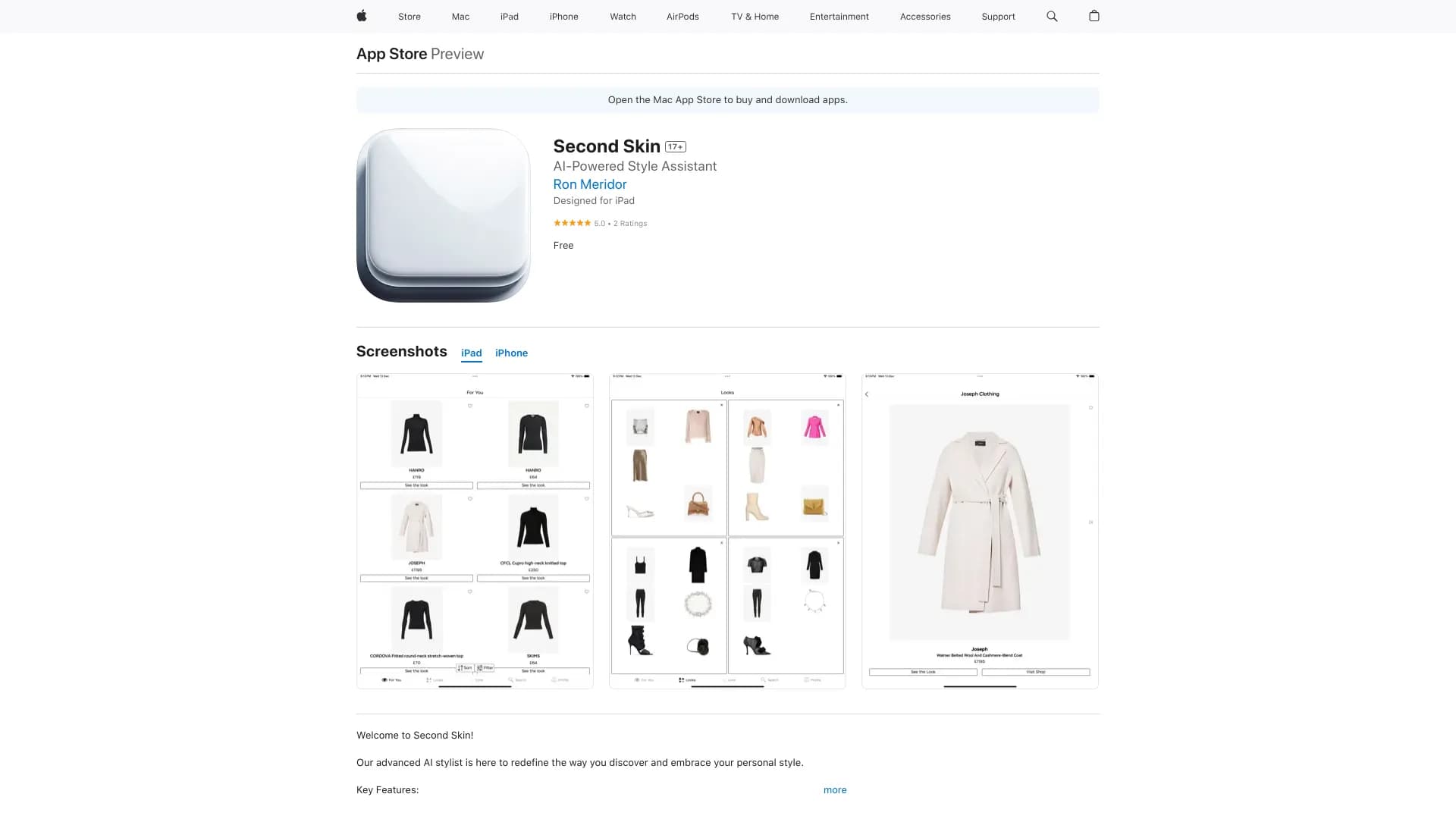
Task: Expand description with the more link
Action: [835, 790]
